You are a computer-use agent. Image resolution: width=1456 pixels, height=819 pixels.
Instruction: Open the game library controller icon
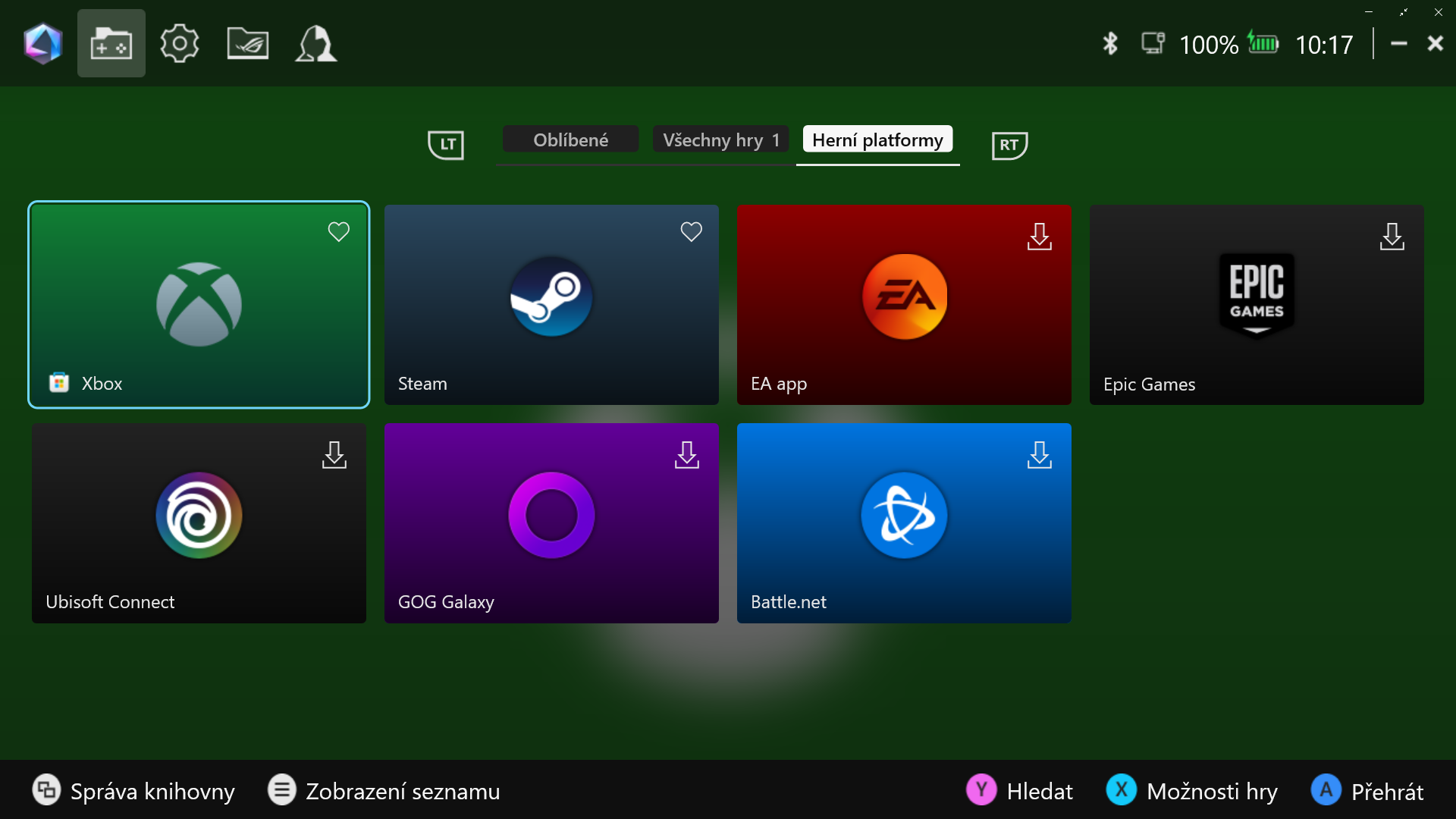tap(111, 44)
